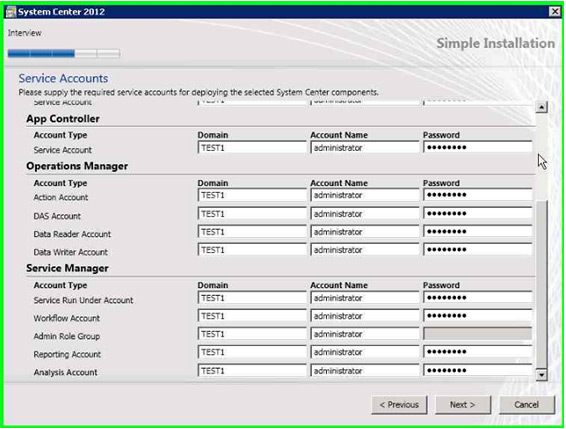
Task: Click the Admin Role Group label
Action: (x=67, y=336)
